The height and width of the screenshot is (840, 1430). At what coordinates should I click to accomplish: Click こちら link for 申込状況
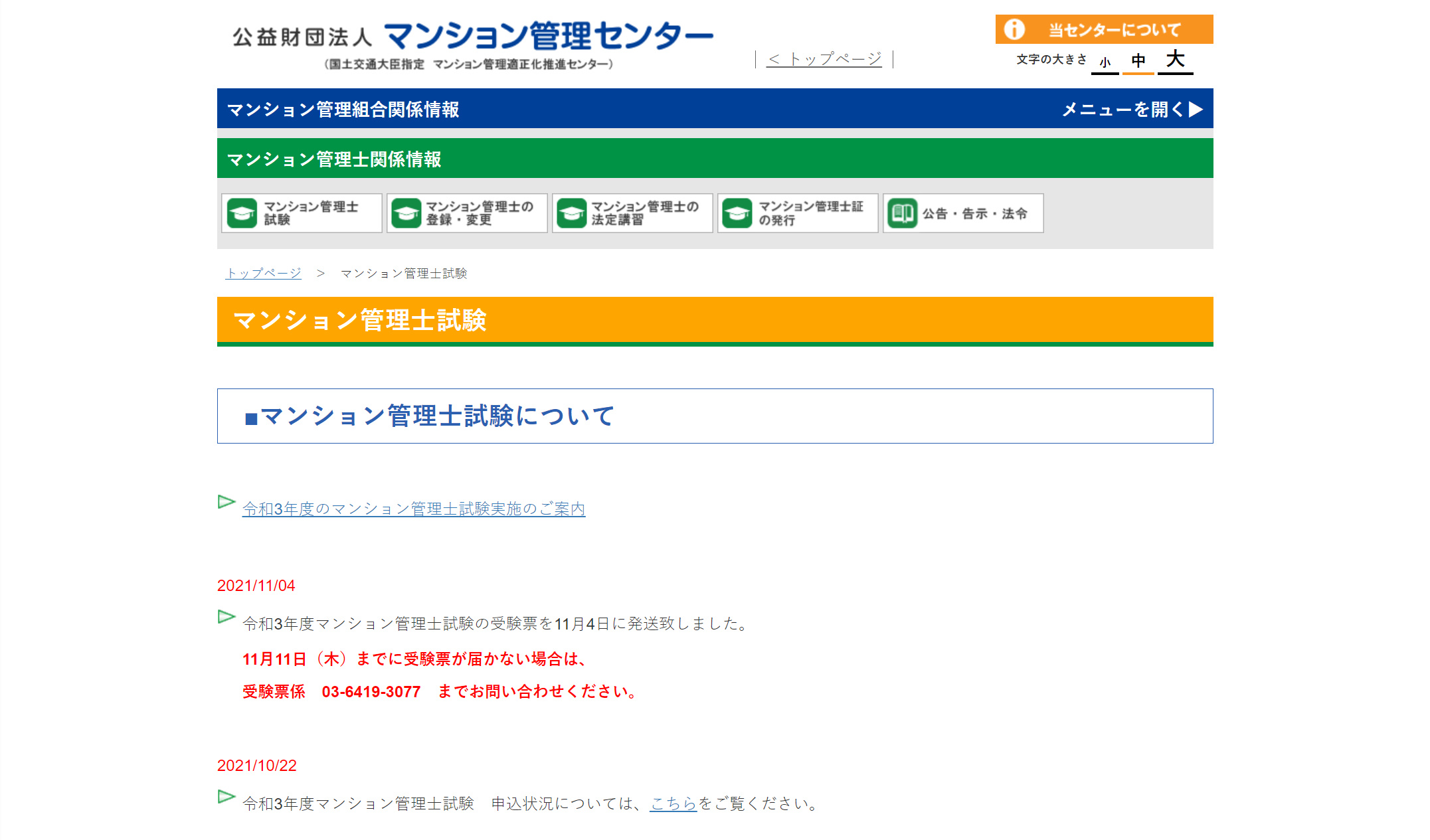pyautogui.click(x=672, y=803)
